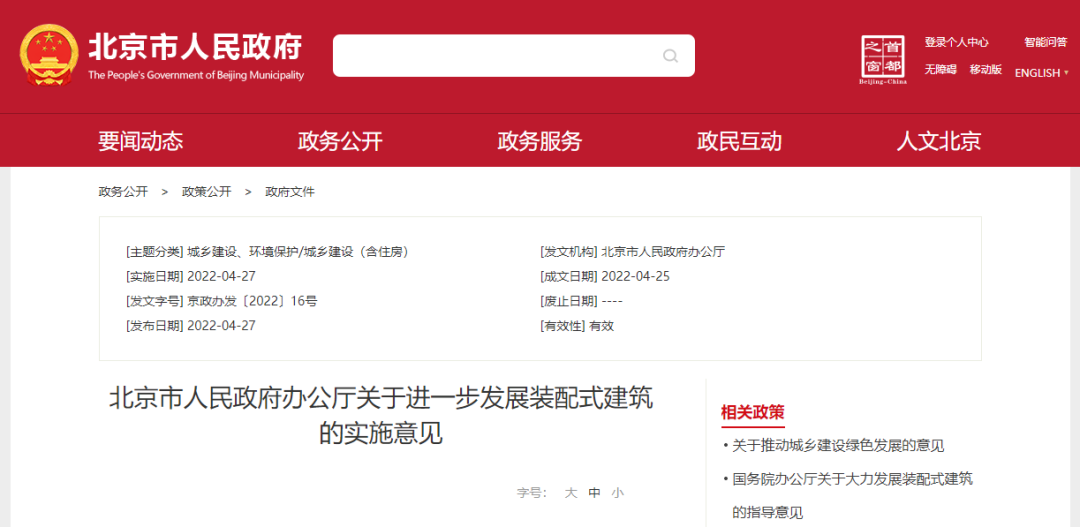Click the document number 京政办发〔2022〕16号
Screen dimensions: 1080x527
click(252, 301)
